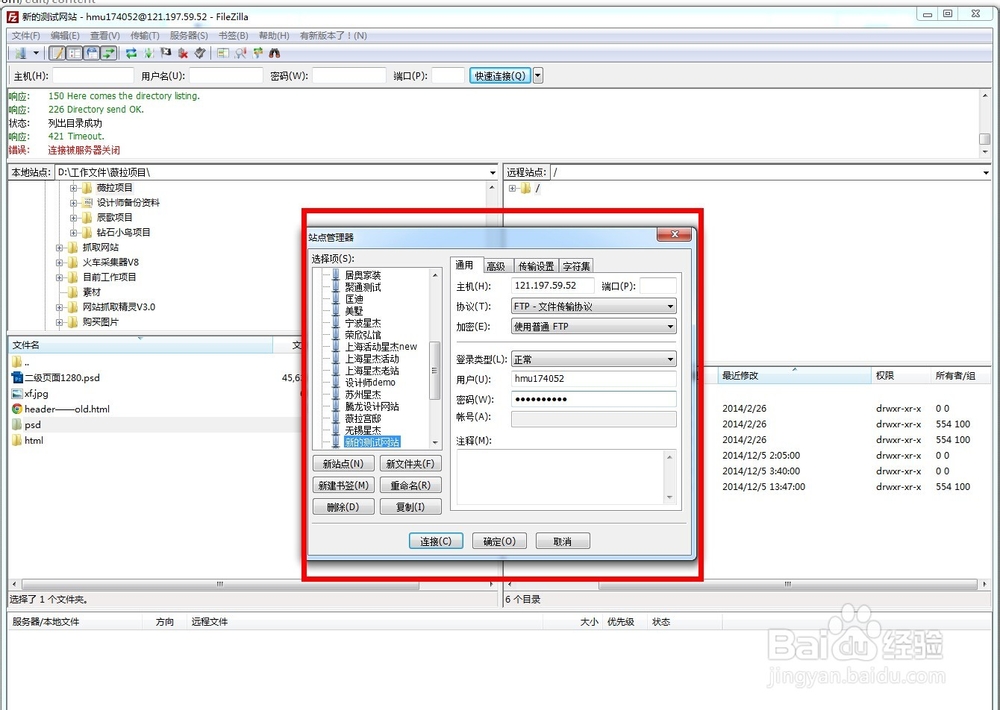Switch to the 高级 tab in Site Manager
This screenshot has width=1000, height=710.
point(496,266)
